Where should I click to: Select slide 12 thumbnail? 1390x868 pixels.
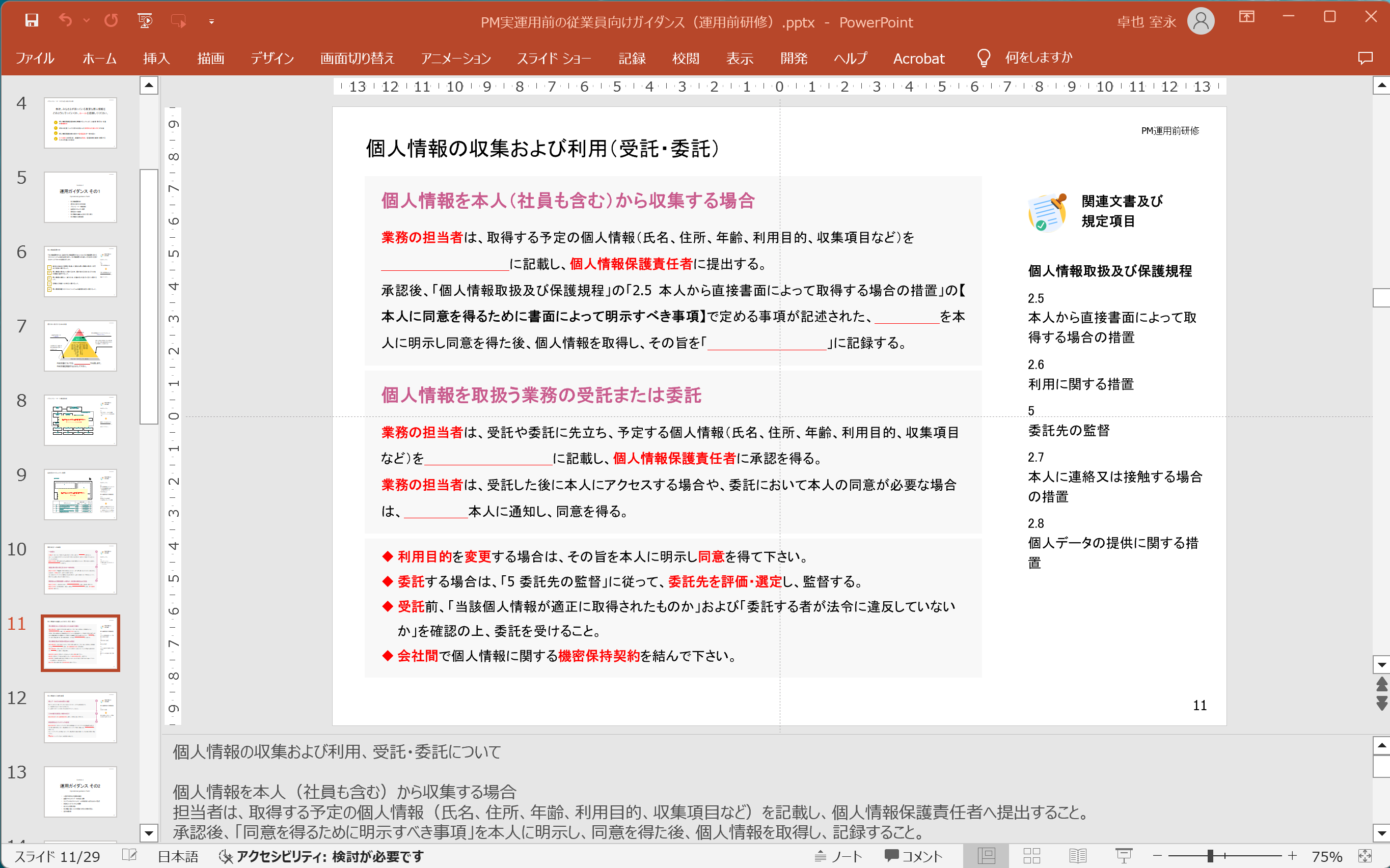(80, 718)
